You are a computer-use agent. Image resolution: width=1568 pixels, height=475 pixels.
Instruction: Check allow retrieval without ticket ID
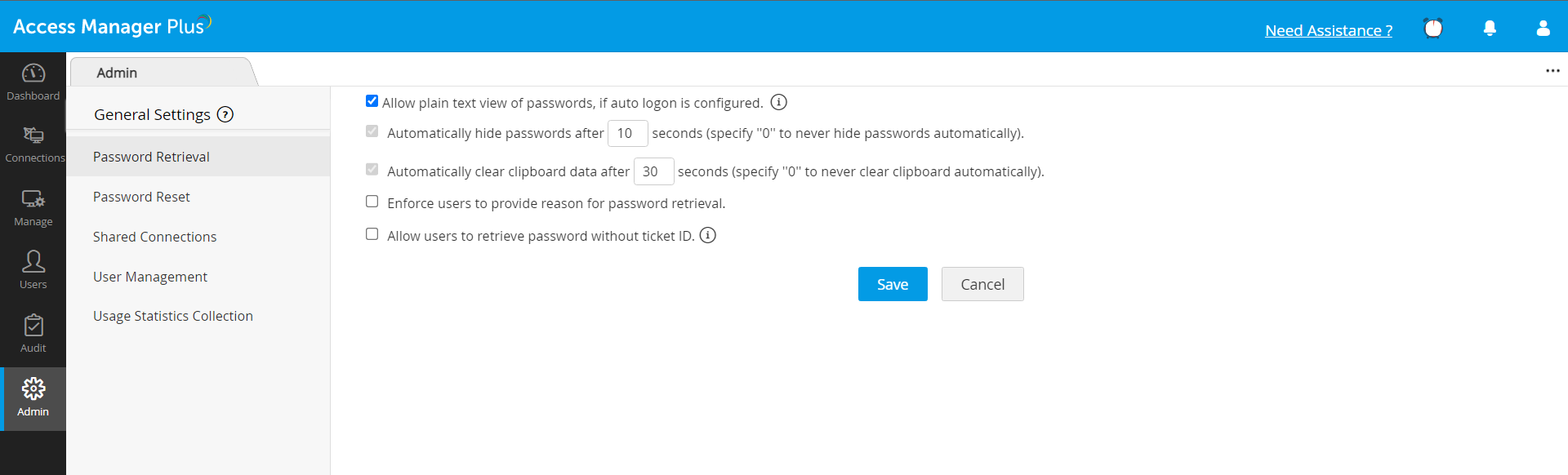click(372, 234)
